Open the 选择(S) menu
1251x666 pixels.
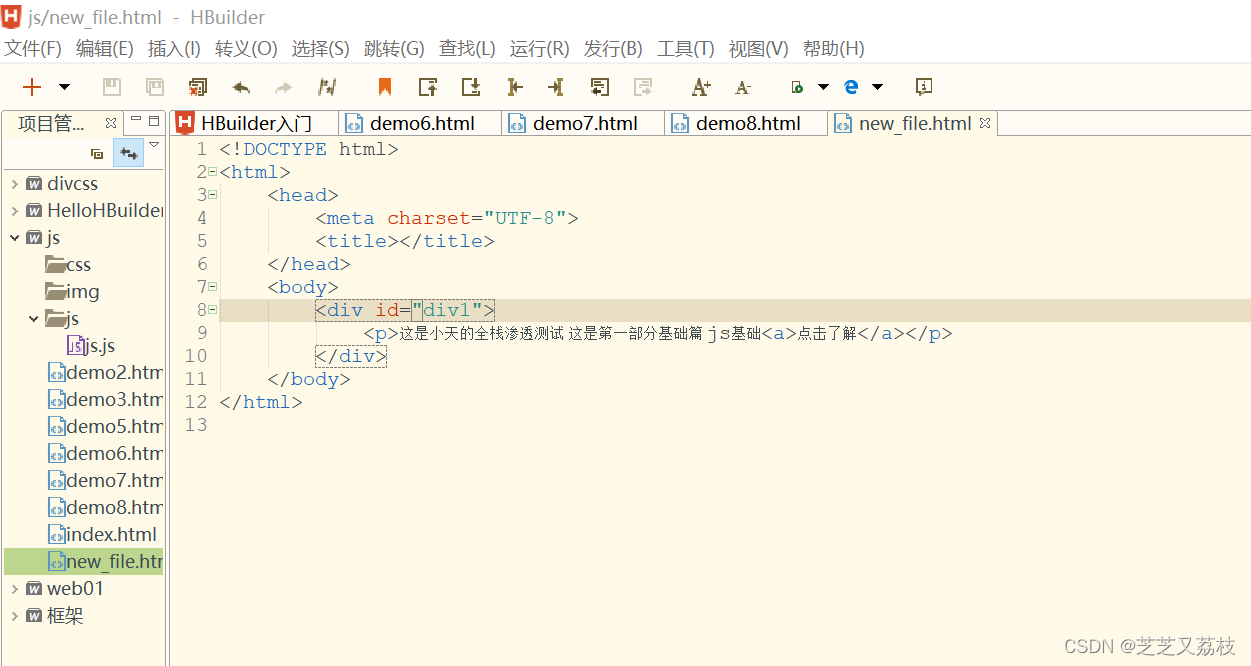[x=321, y=49]
